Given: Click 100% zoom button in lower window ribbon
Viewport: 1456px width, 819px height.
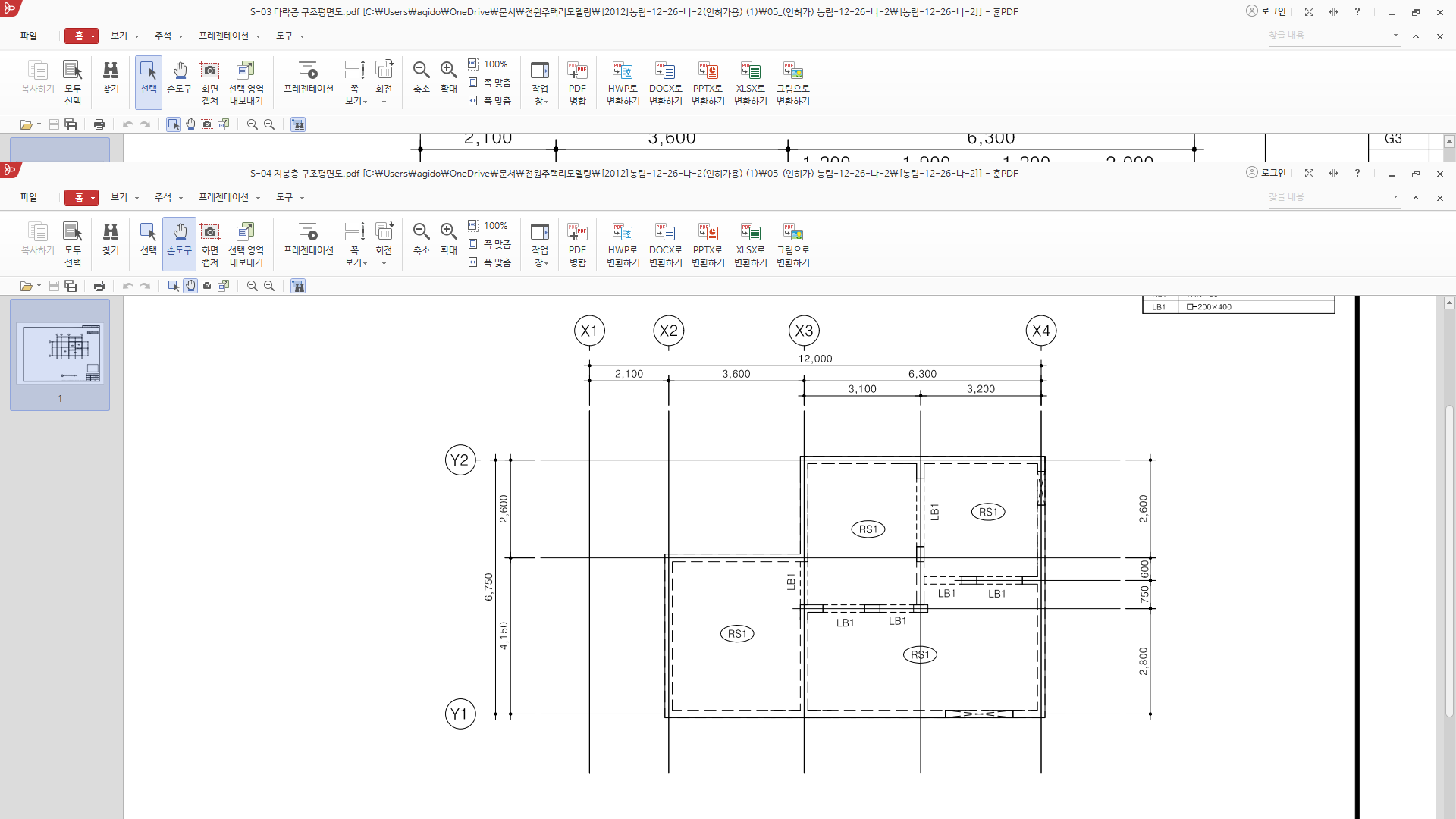Looking at the screenshot, I should [x=488, y=226].
